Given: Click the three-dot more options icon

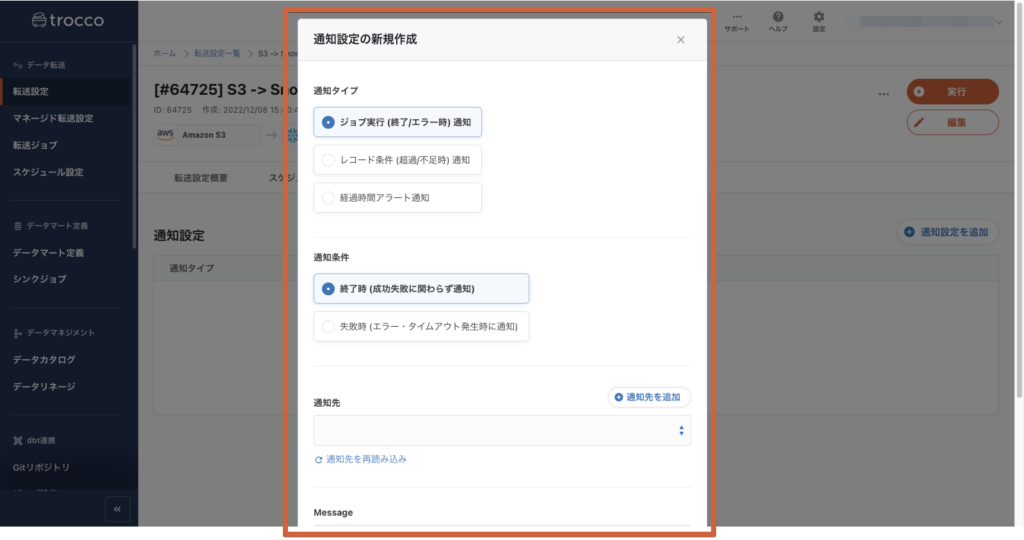Looking at the screenshot, I should coord(883,94).
